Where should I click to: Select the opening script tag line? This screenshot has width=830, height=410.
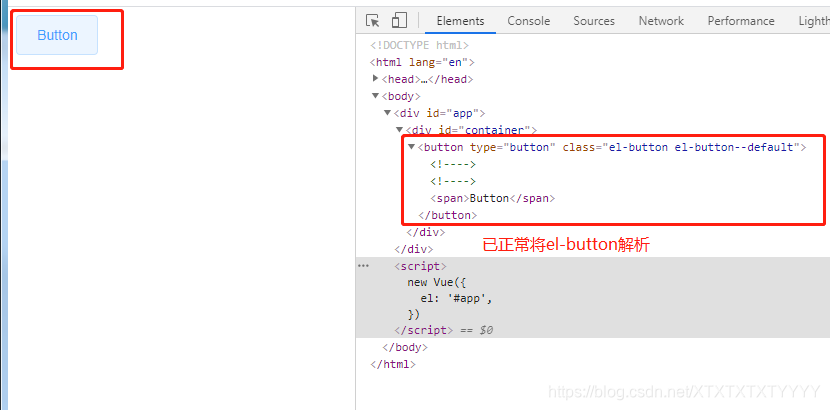tap(420, 266)
